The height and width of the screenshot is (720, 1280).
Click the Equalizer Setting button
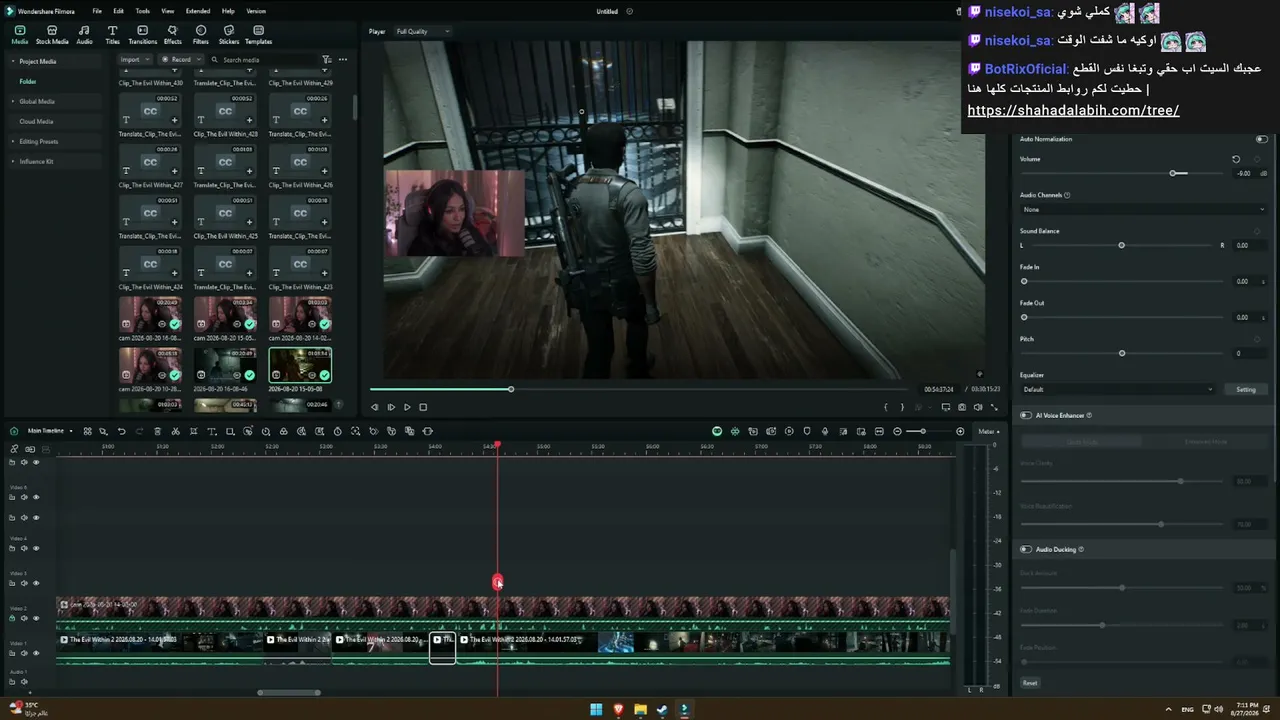coord(1246,389)
